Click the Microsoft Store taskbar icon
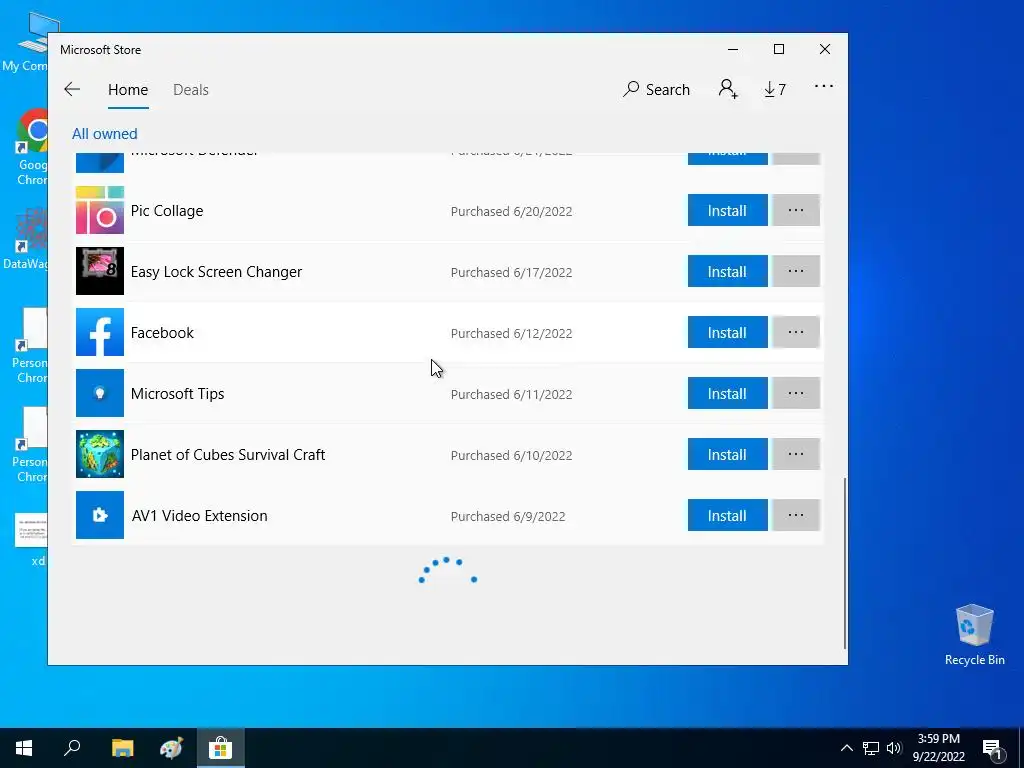The height and width of the screenshot is (768, 1024). point(221,748)
